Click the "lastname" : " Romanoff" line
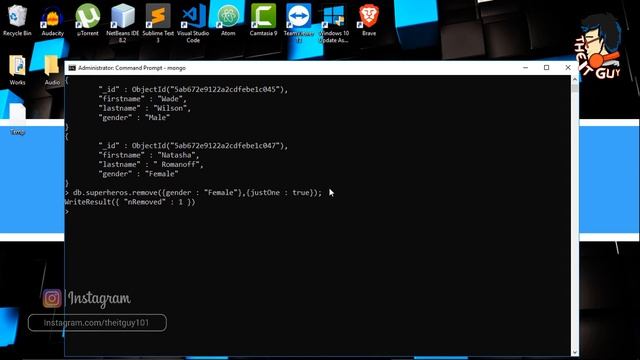The width and height of the screenshot is (640, 360). tap(151, 164)
